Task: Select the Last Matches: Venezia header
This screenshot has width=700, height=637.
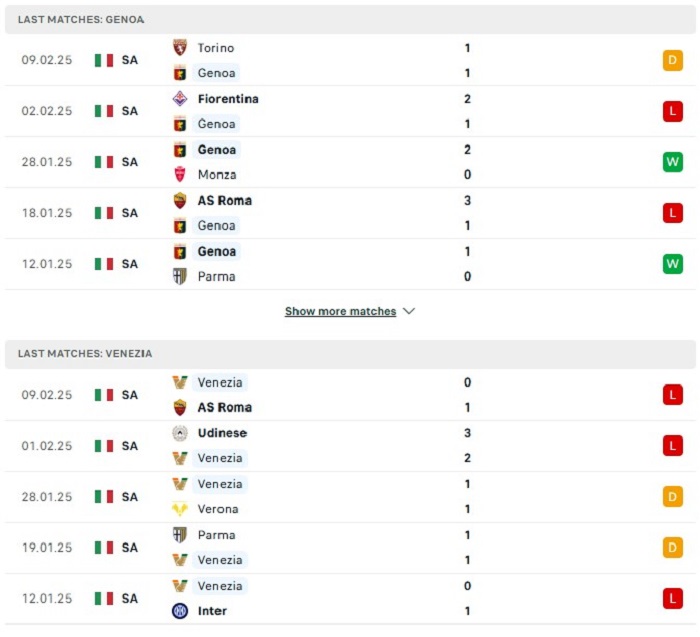Action: click(x=350, y=354)
